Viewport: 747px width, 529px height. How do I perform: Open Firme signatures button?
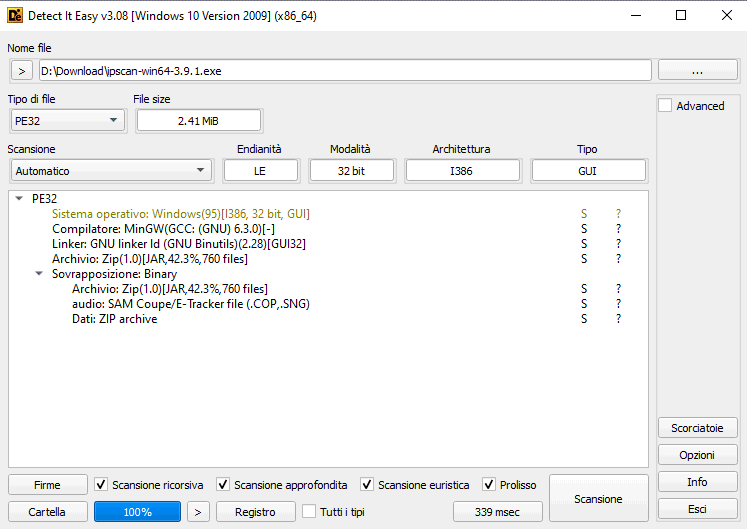point(48,485)
